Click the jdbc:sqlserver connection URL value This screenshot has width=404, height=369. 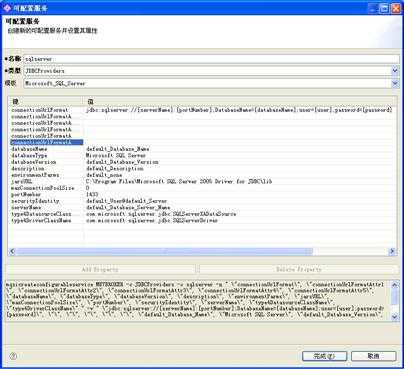(239, 110)
